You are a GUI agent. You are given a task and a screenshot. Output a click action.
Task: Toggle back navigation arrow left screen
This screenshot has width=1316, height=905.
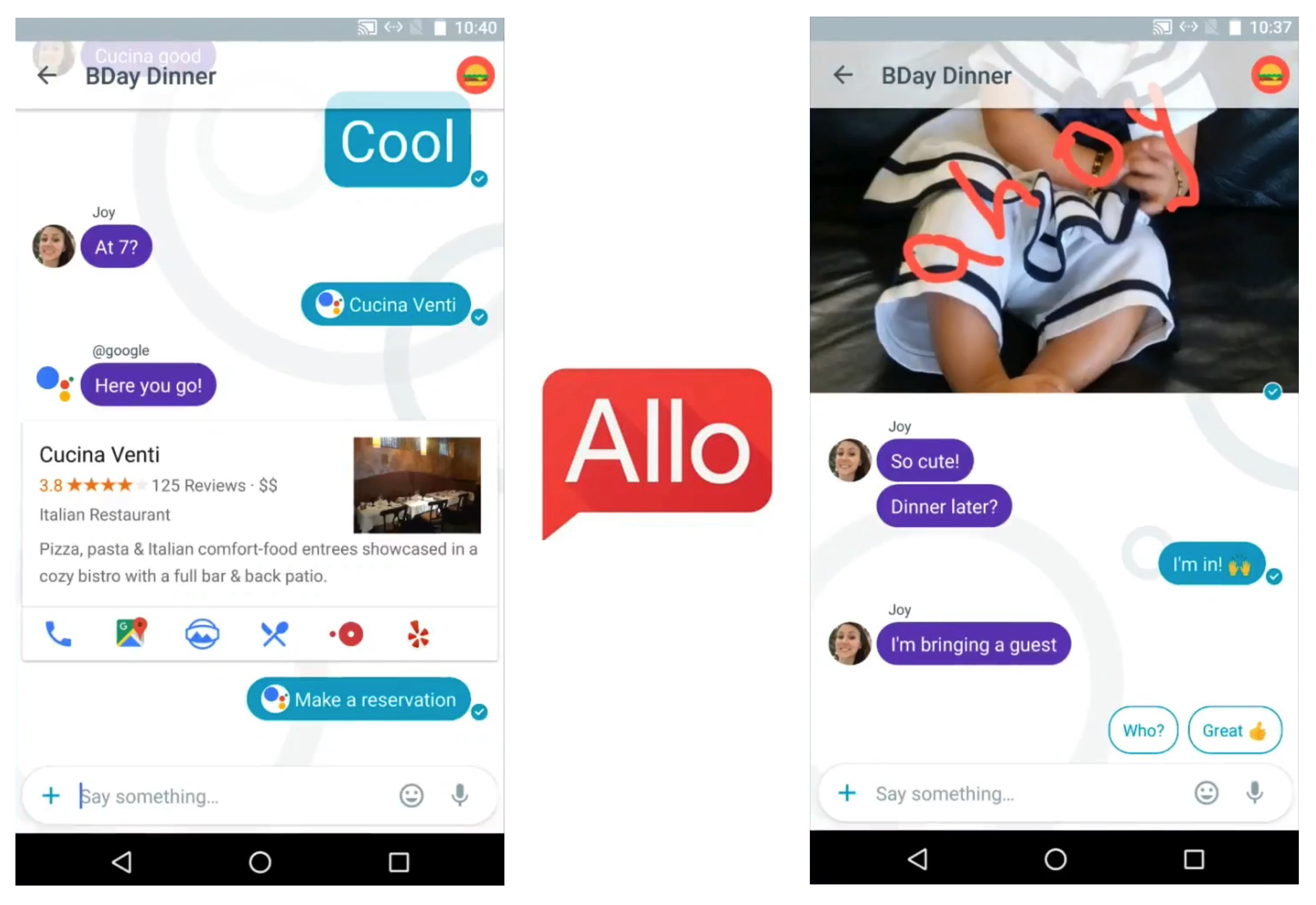tap(48, 74)
